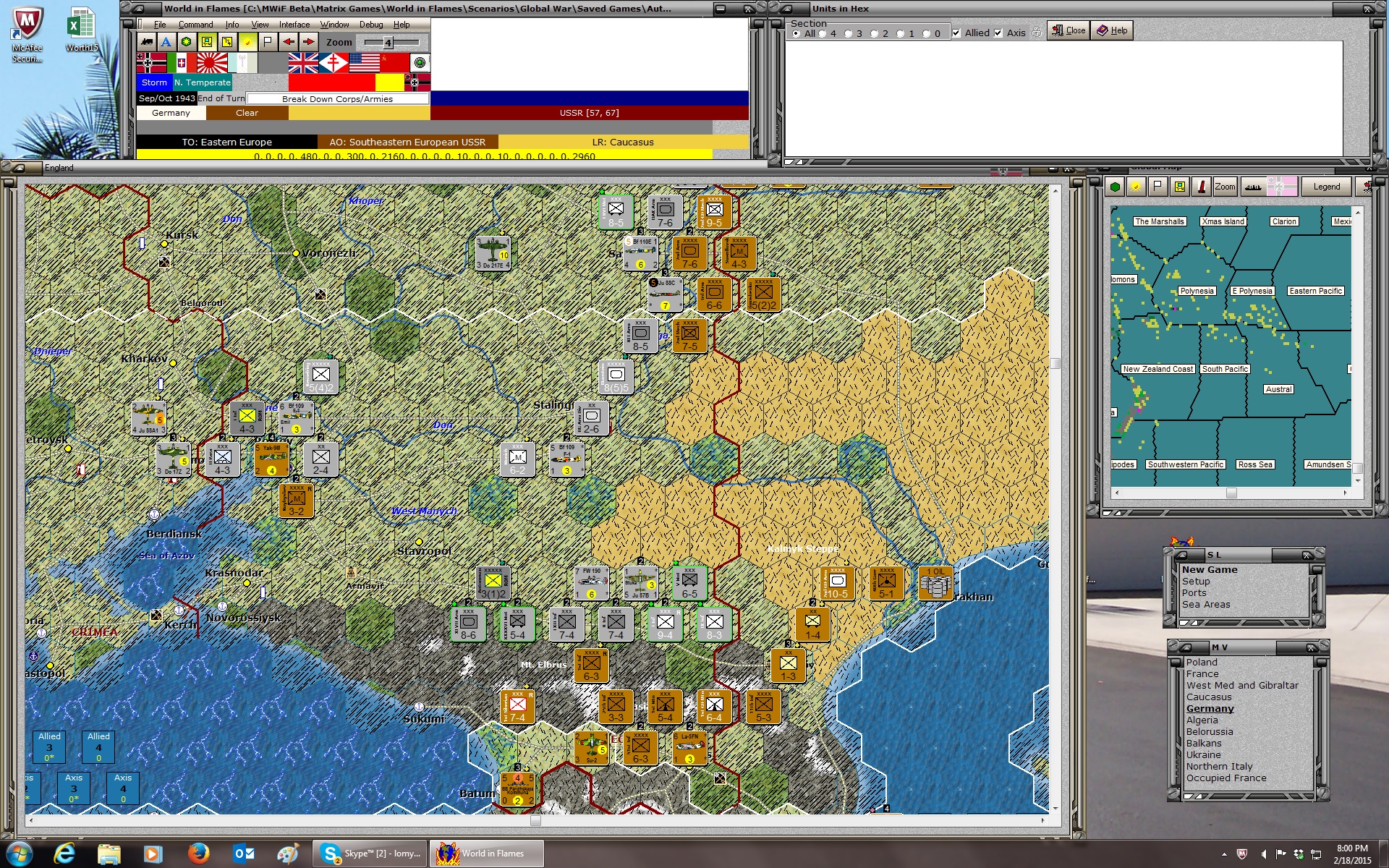Click the green hexagon icon in Global Map toolbar

1115,187
